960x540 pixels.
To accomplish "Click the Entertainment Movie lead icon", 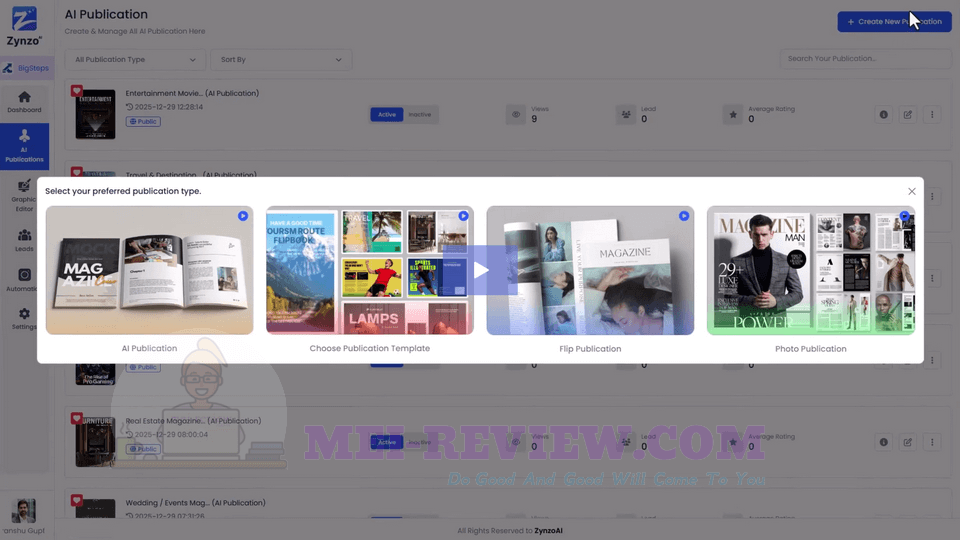I will point(626,114).
